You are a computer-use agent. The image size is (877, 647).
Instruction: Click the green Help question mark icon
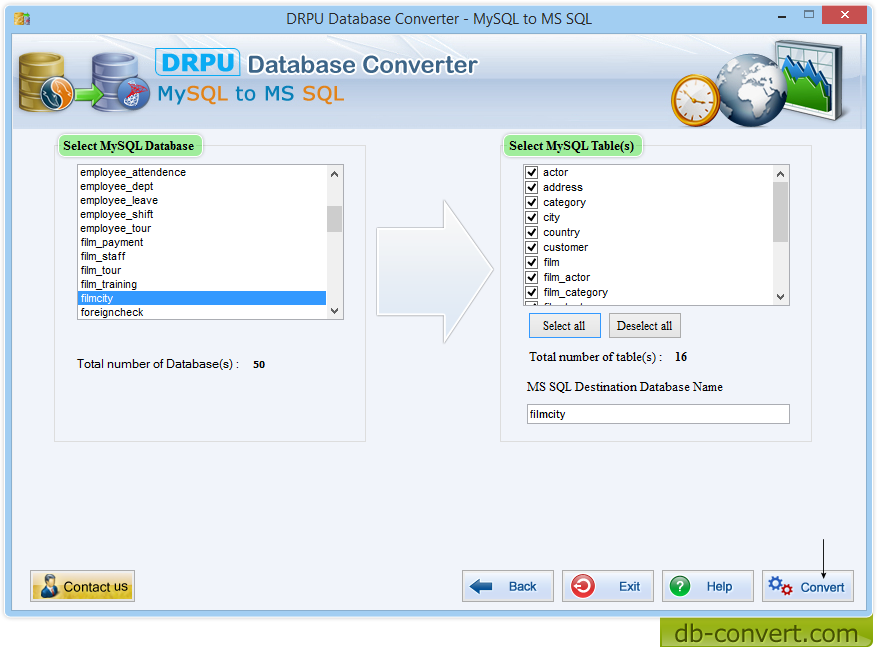(x=680, y=586)
